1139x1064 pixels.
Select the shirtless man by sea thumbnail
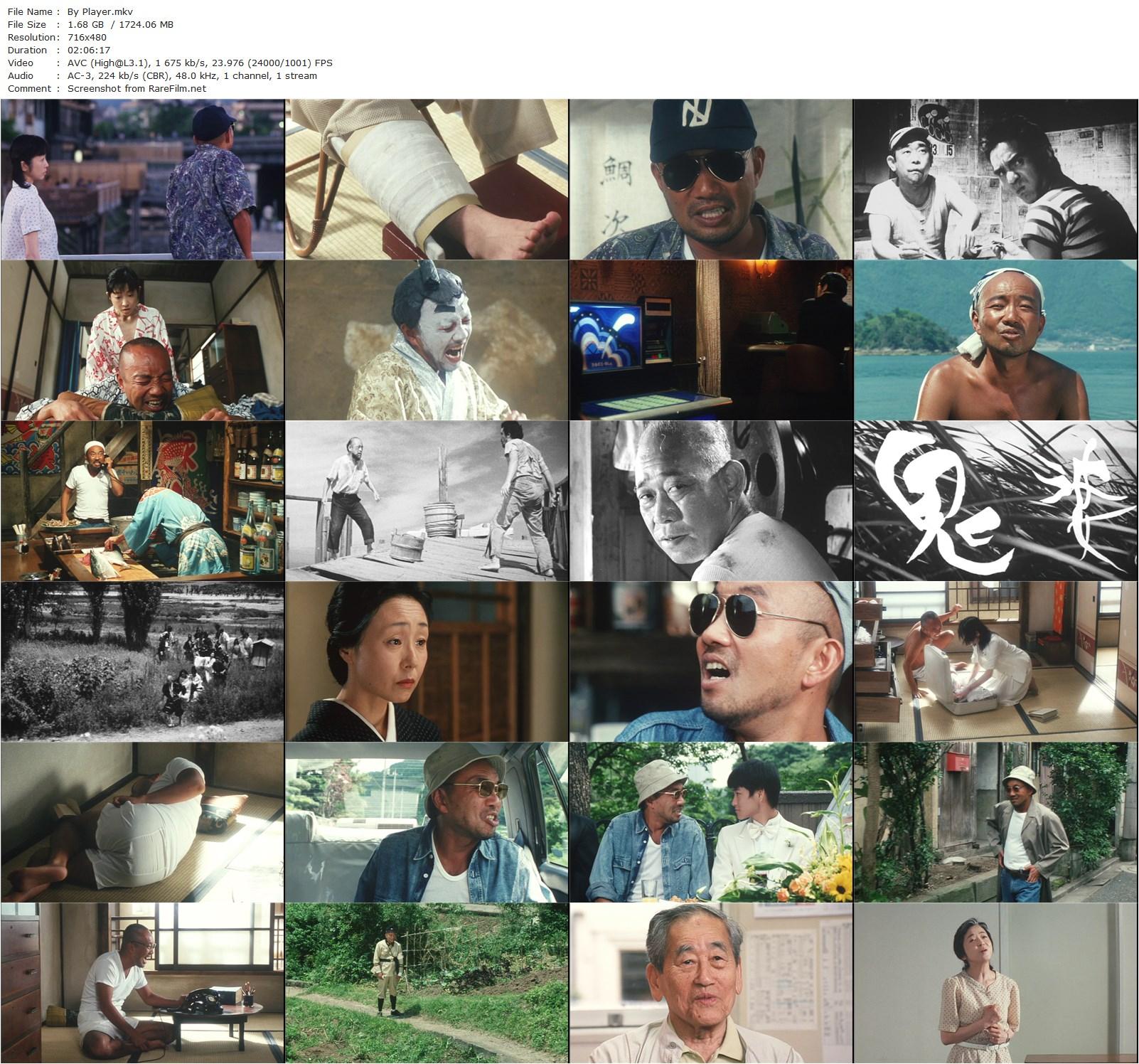coord(995,341)
